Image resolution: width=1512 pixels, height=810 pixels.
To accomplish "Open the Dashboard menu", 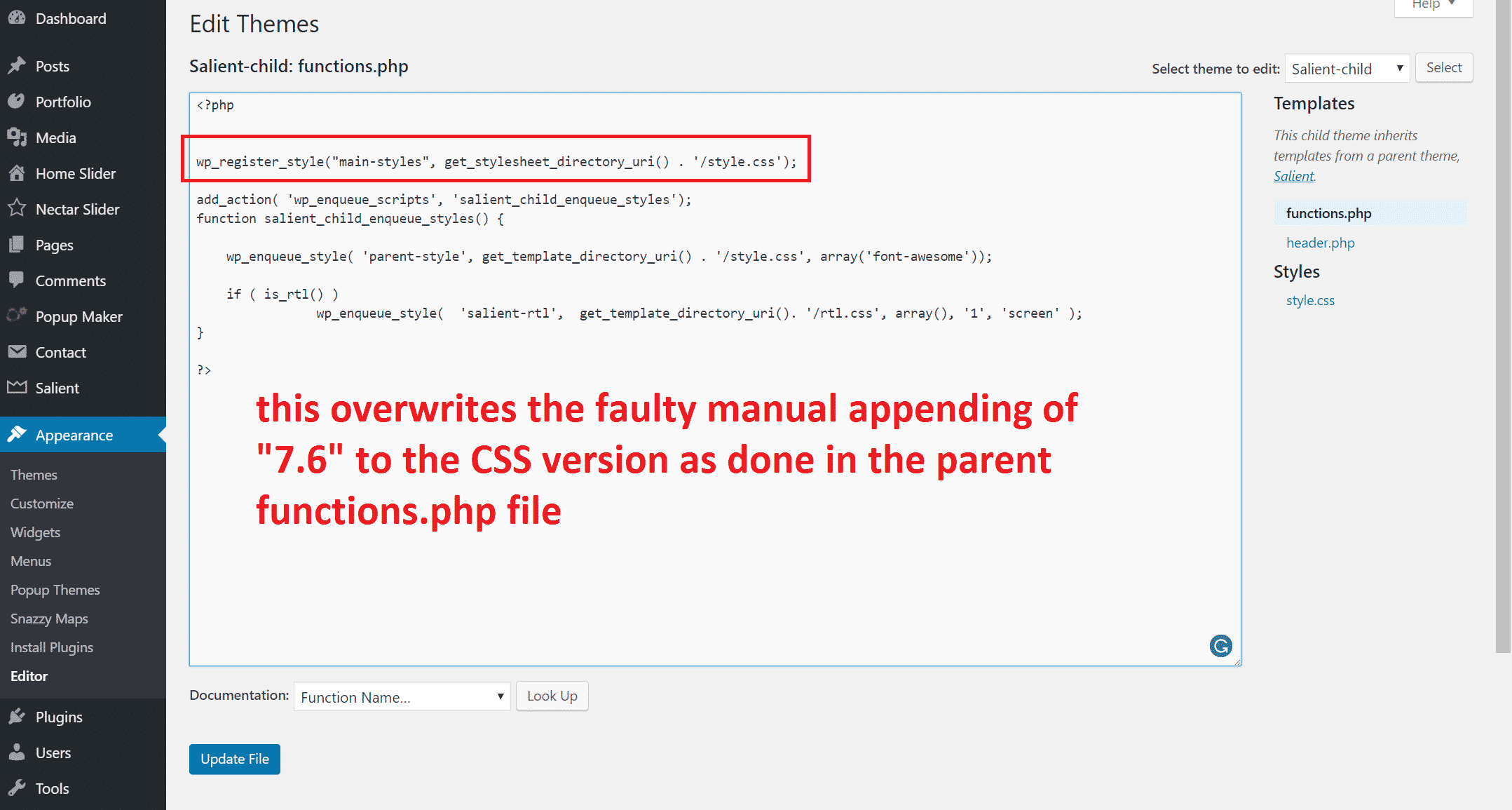I will tap(83, 19).
